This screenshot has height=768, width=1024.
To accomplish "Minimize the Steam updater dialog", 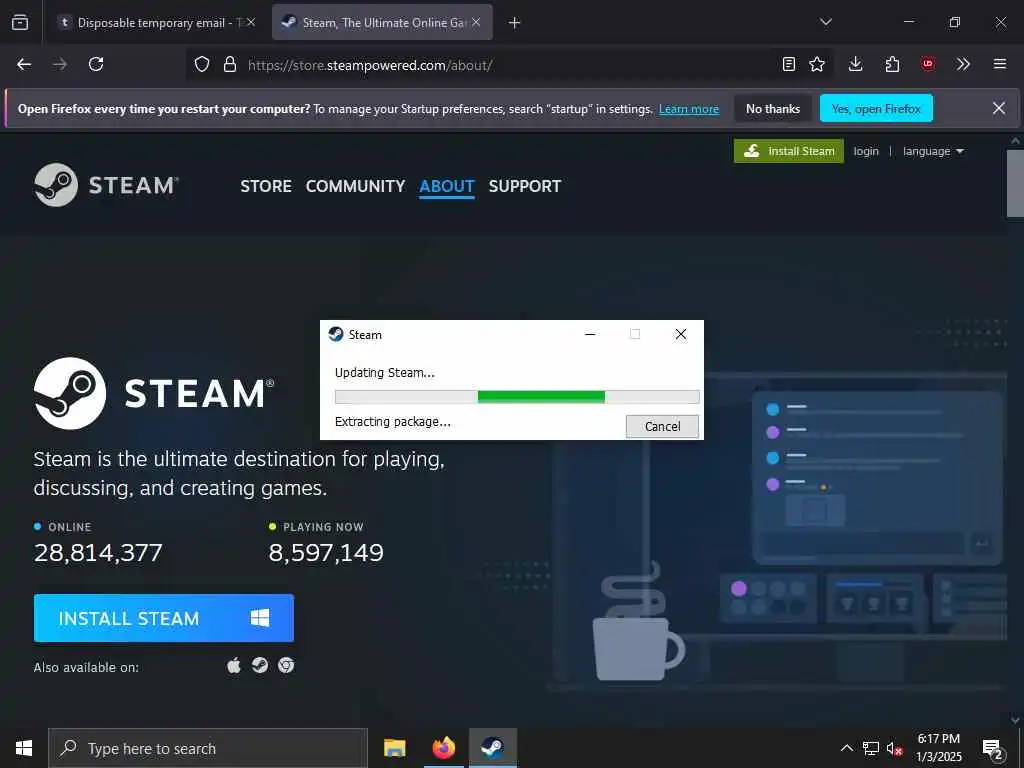I will point(590,334).
